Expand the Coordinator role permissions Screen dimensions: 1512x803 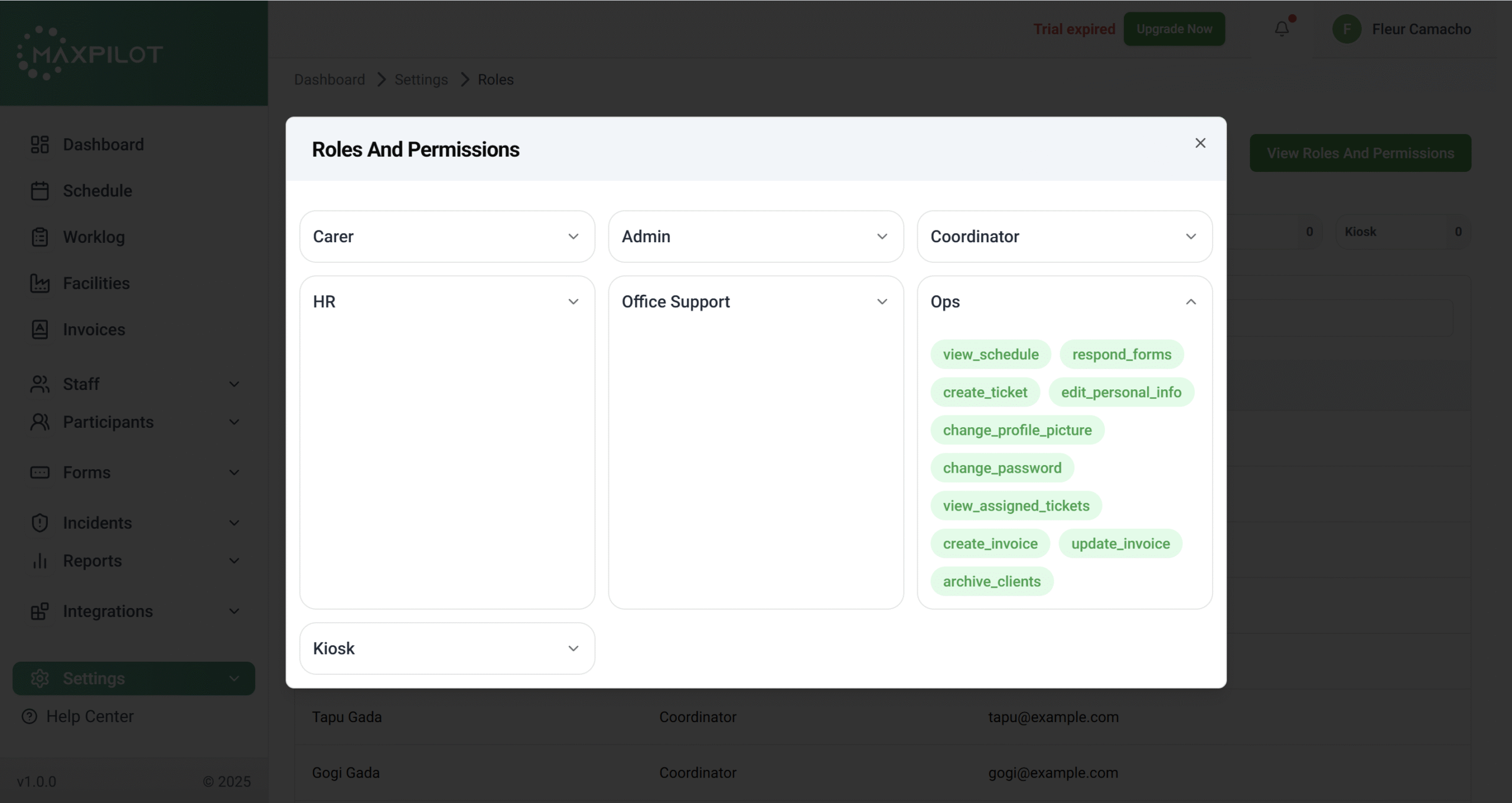[1191, 236]
